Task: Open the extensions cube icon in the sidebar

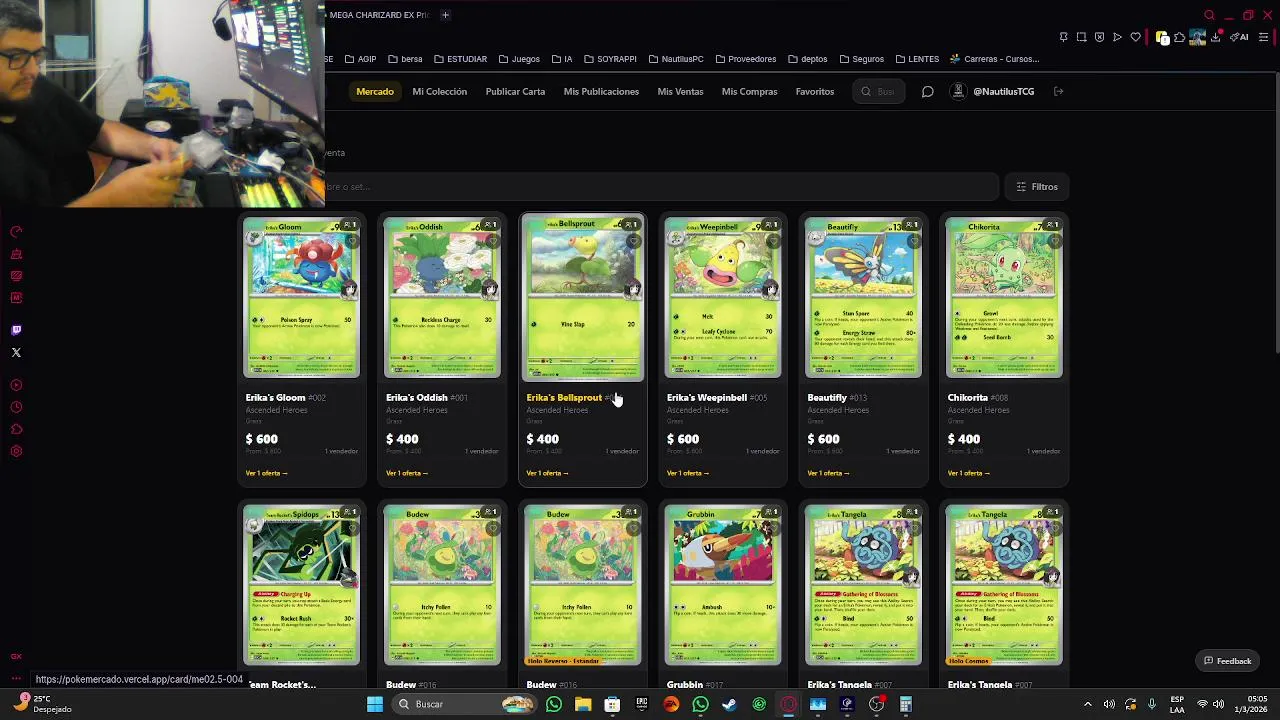Action: click(x=16, y=429)
